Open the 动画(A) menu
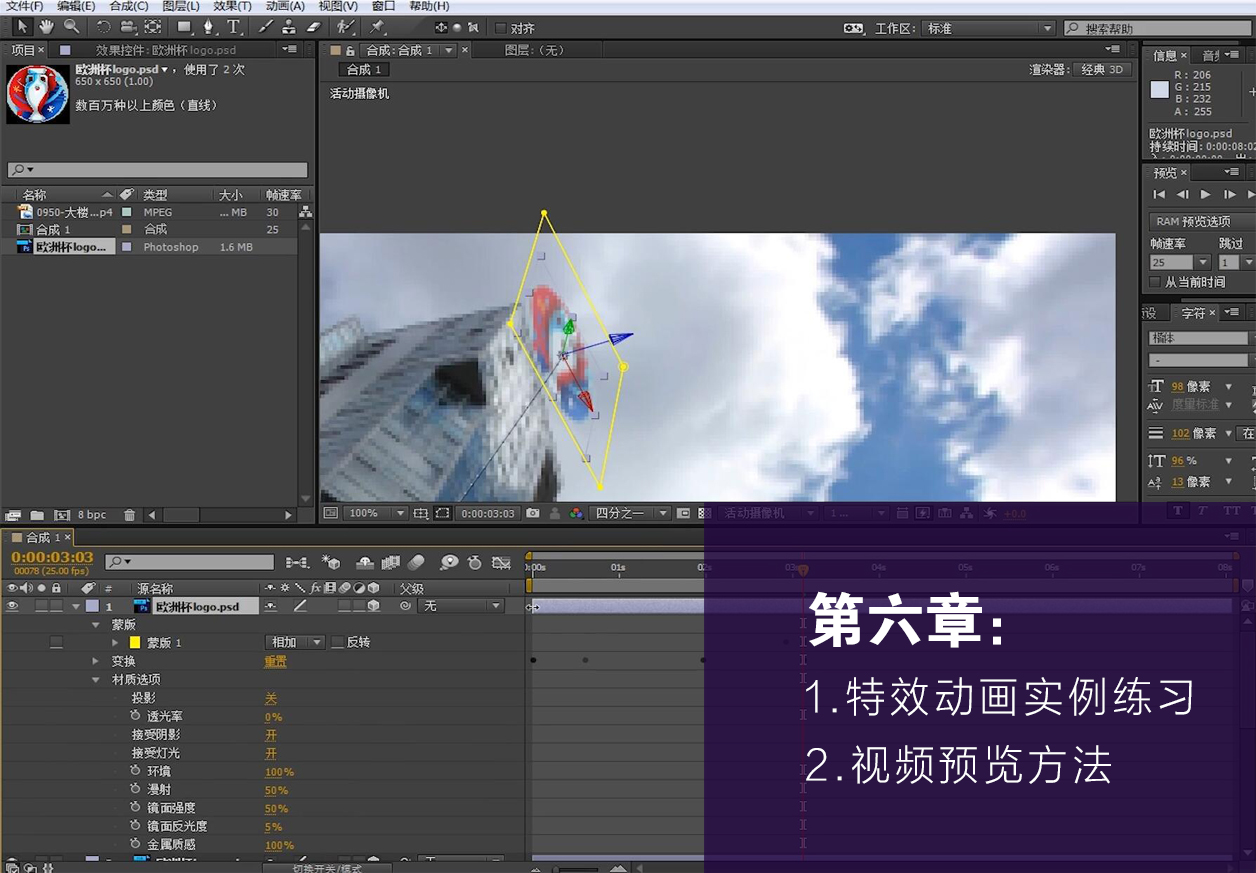 [285, 6]
